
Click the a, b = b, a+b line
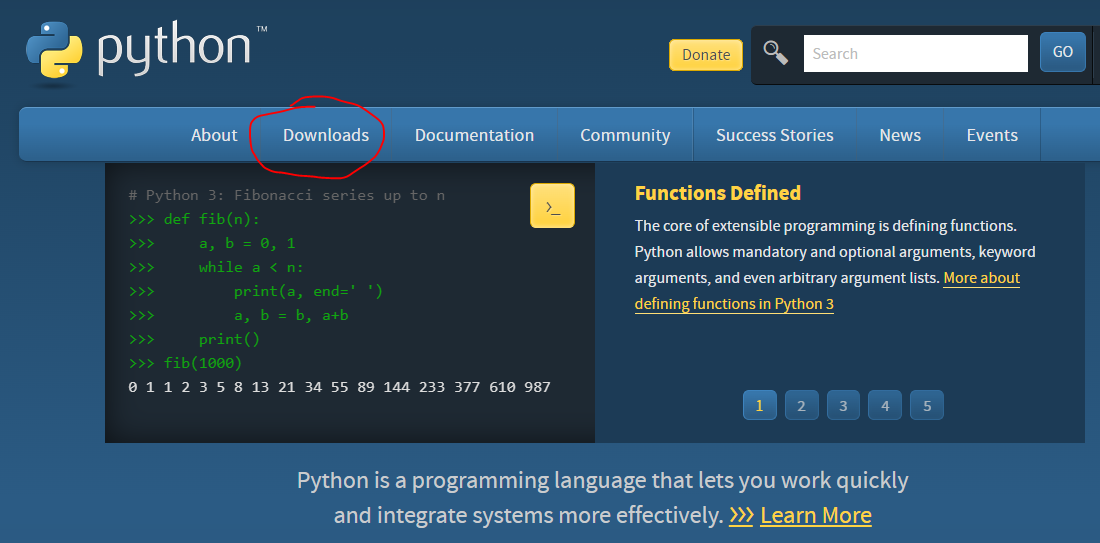click(x=239, y=316)
